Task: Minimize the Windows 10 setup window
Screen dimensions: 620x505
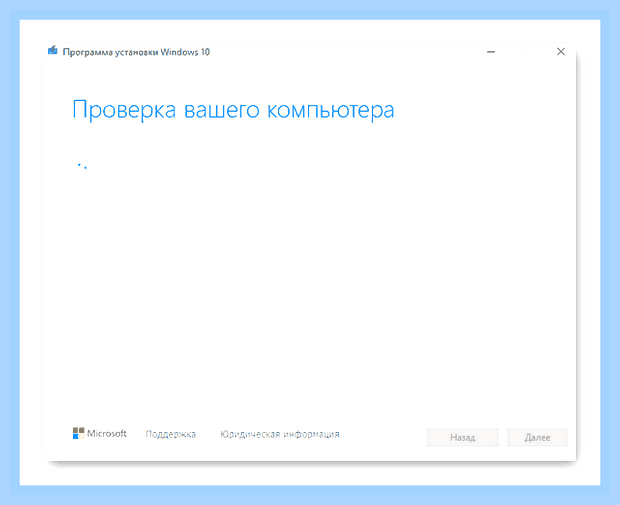Action: pos(491,52)
